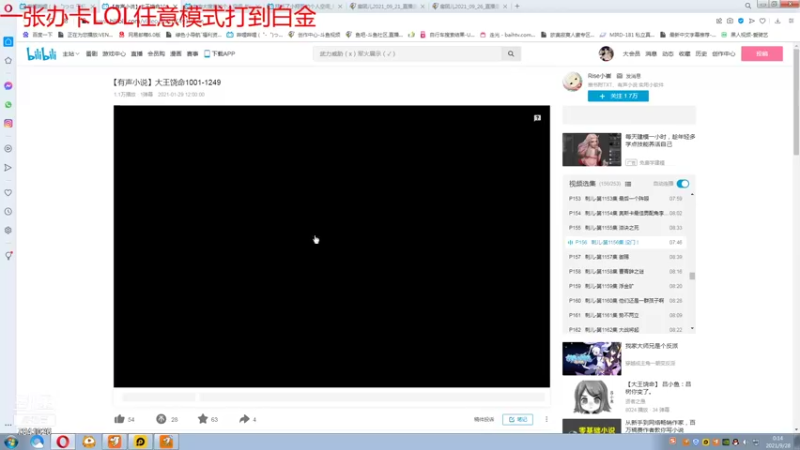The height and width of the screenshot is (450, 800).
Task: Click the black video player area
Action: click(332, 246)
